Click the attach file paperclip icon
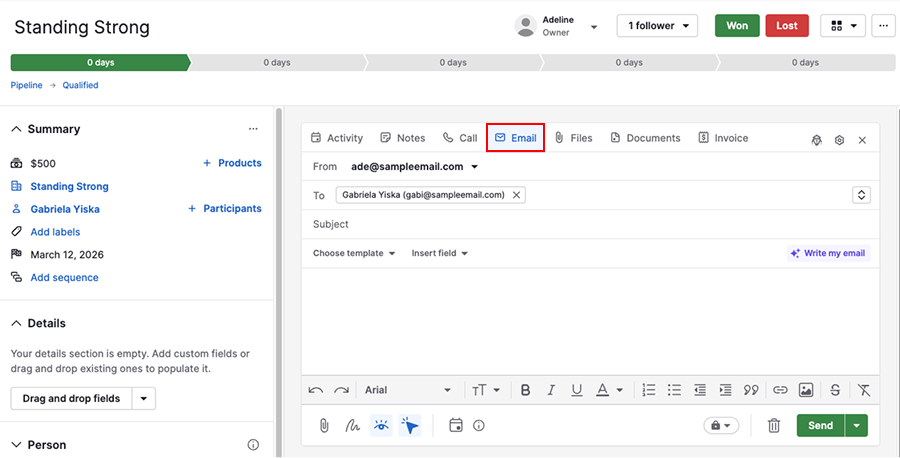 [324, 426]
